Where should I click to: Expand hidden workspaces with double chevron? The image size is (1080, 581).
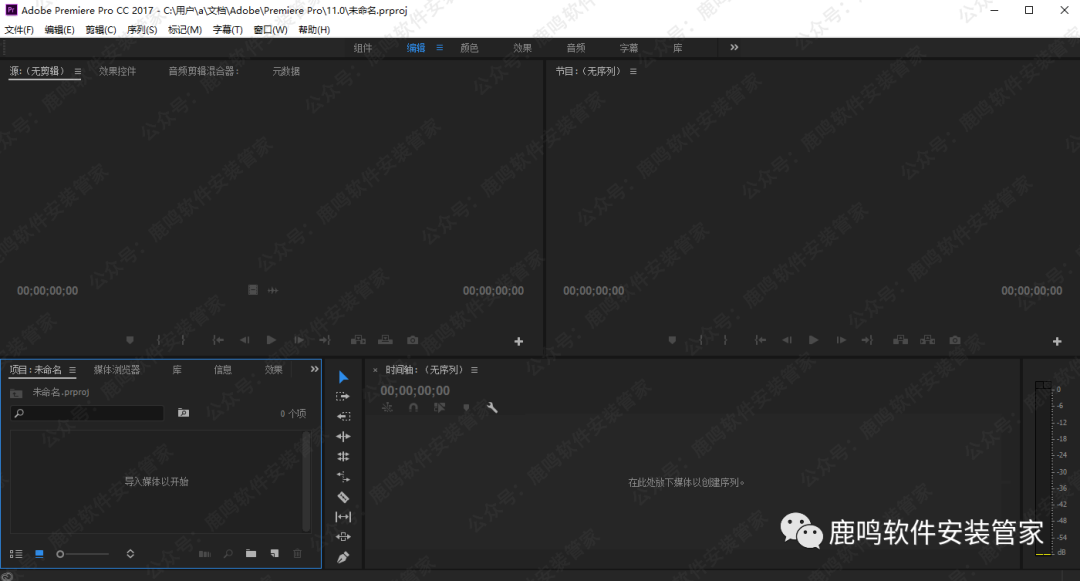click(734, 48)
